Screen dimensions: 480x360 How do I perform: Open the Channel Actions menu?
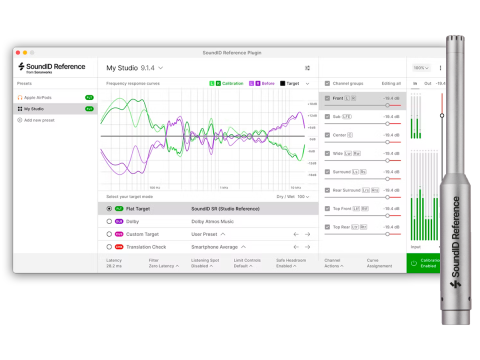pos(334,263)
